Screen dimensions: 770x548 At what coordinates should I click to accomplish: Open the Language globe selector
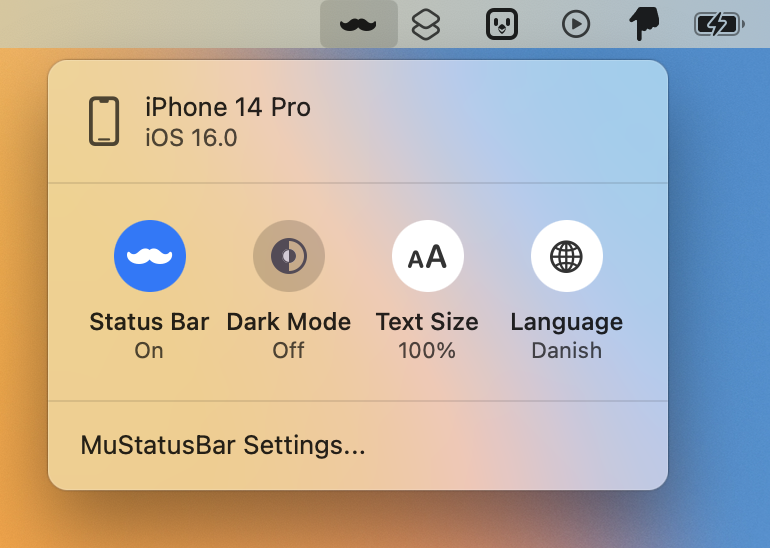pyautogui.click(x=567, y=256)
